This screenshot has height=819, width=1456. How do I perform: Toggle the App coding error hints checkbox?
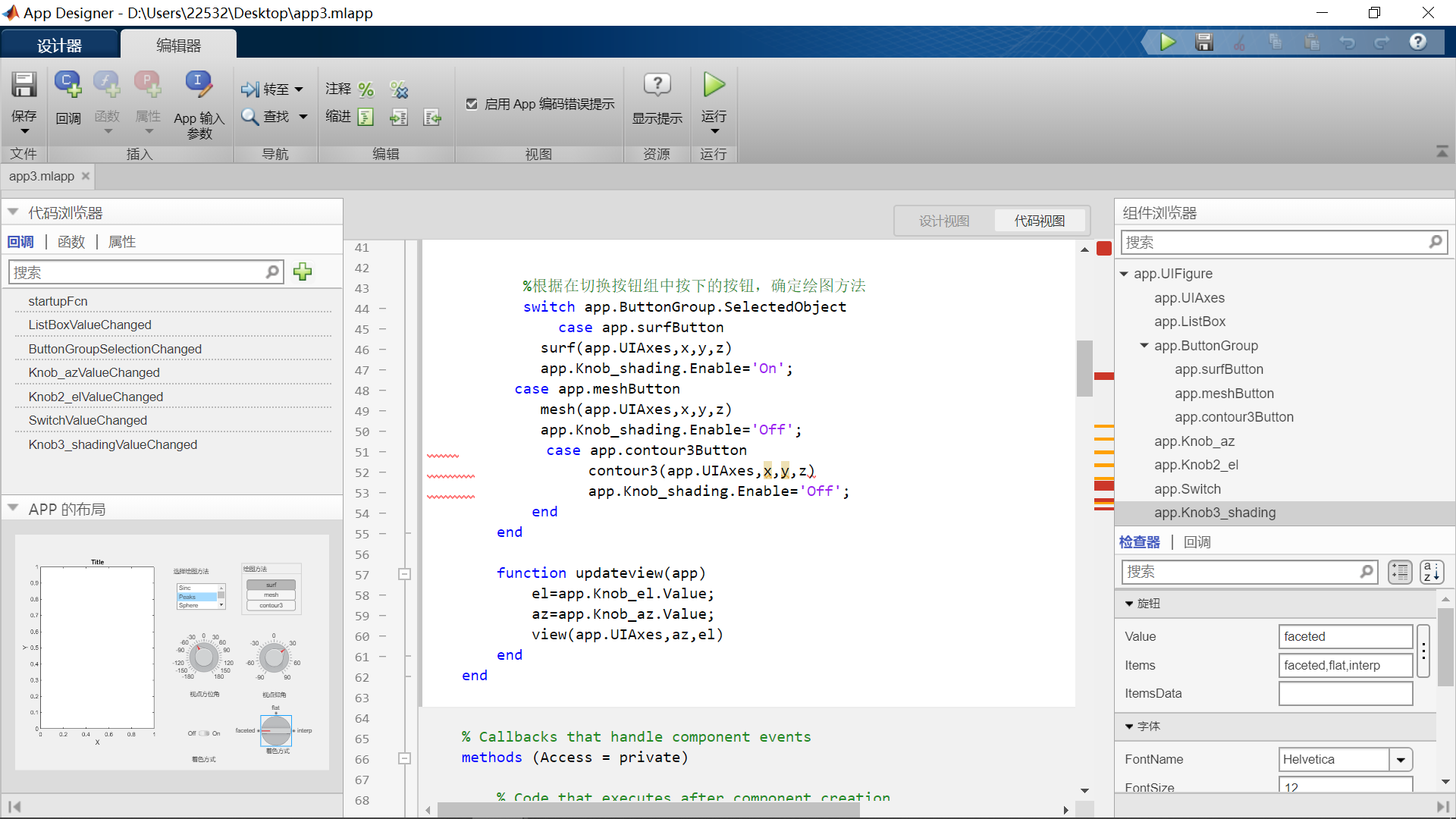(472, 104)
